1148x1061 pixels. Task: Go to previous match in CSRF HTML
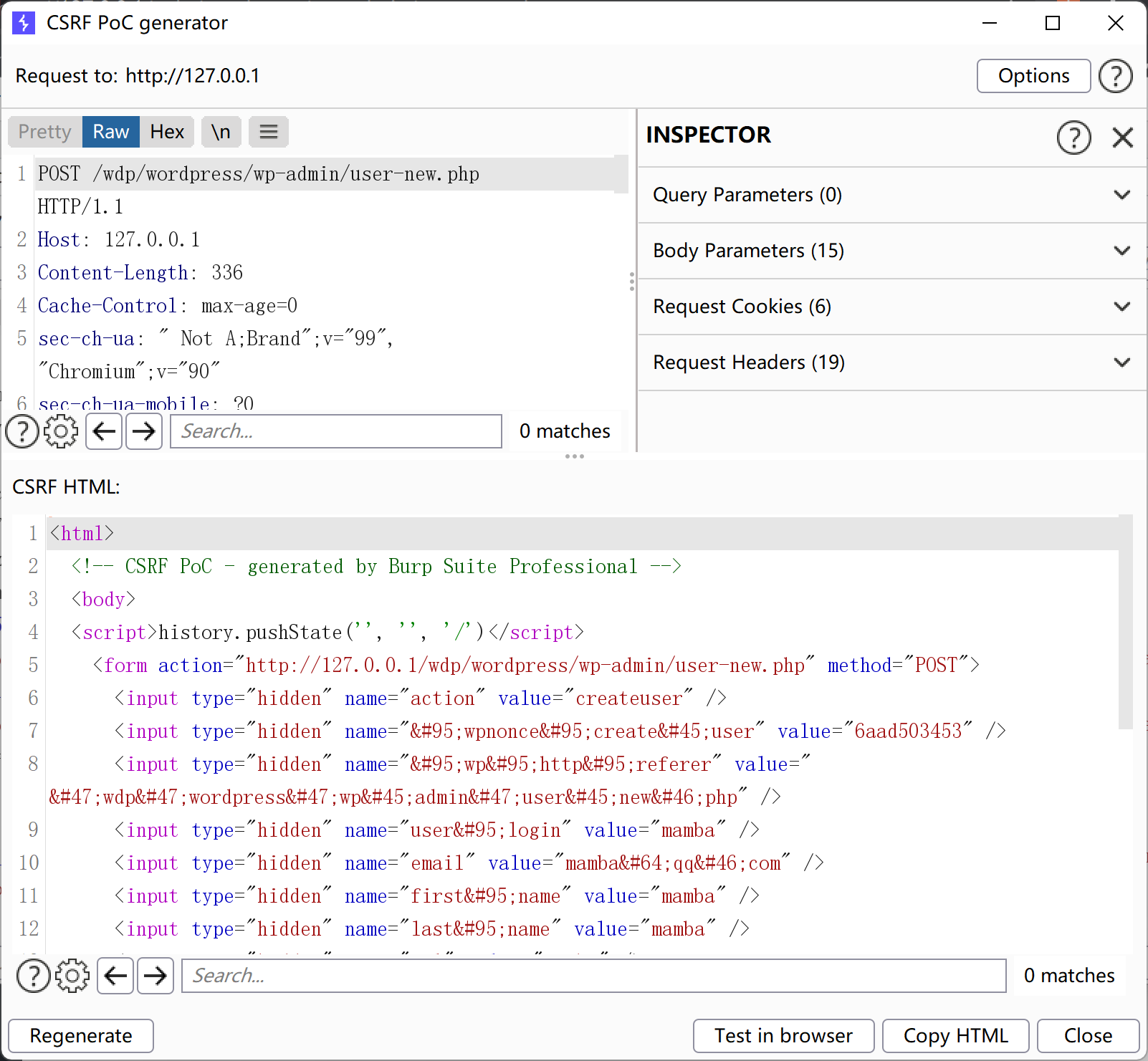point(115,976)
